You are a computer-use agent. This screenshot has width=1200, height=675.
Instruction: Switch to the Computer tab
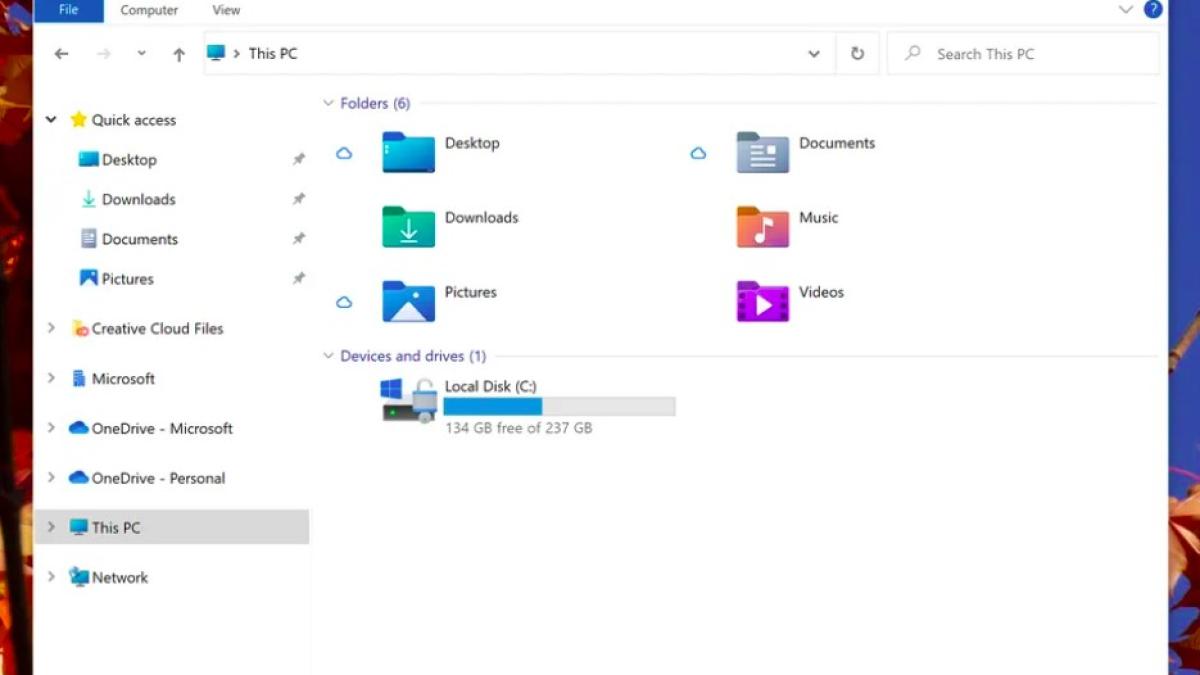click(148, 10)
